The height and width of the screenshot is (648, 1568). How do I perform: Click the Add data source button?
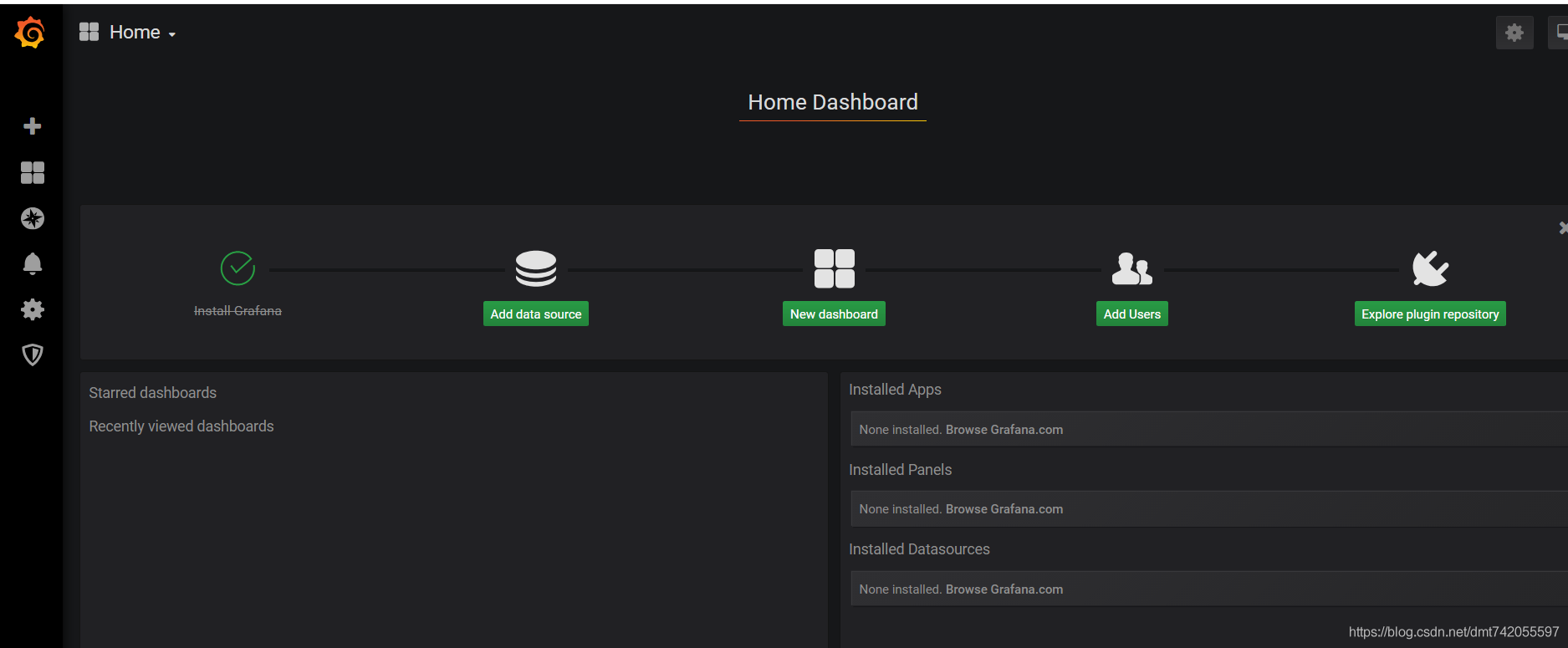pos(536,314)
